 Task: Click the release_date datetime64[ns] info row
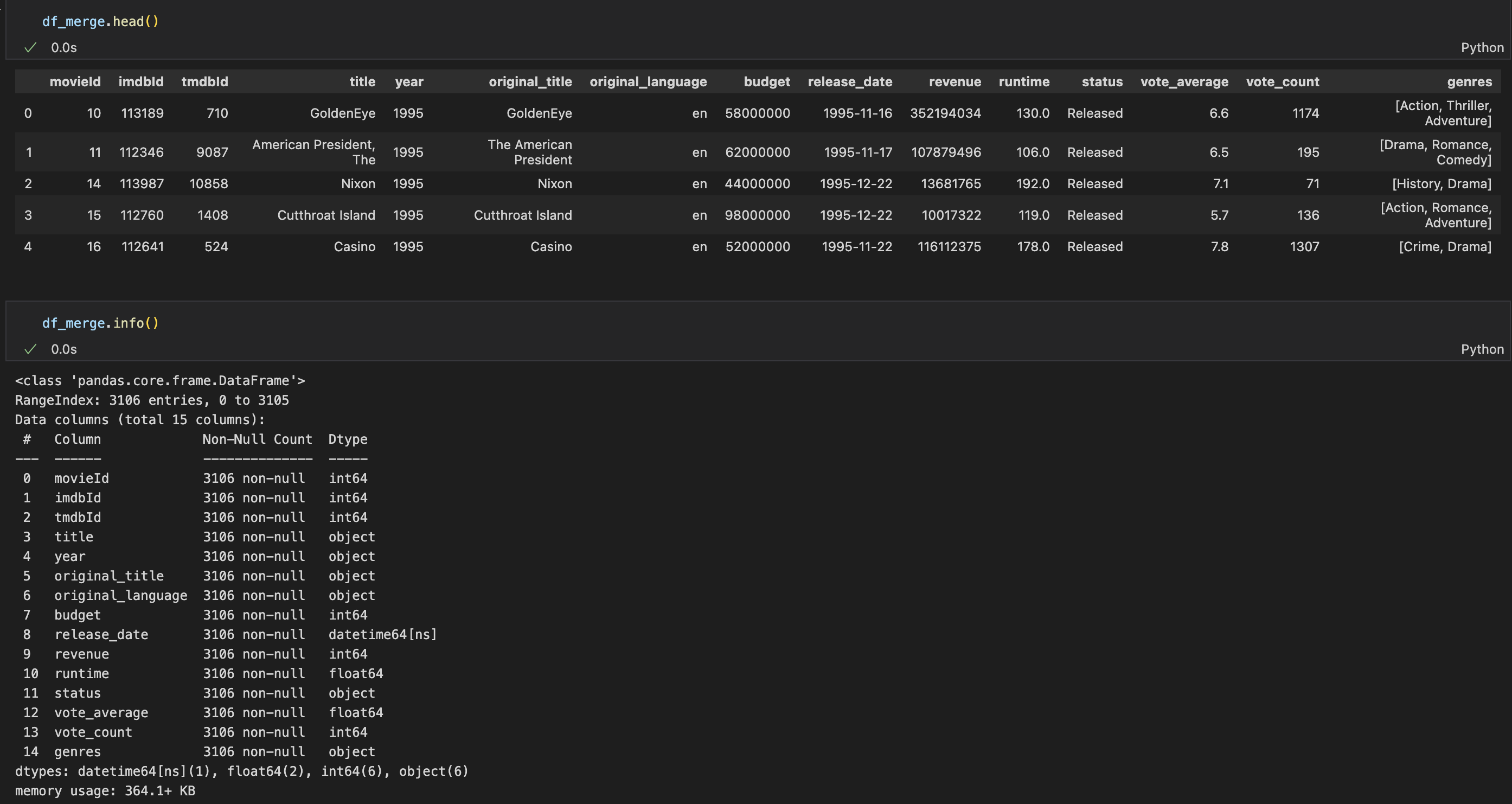[x=230, y=635]
